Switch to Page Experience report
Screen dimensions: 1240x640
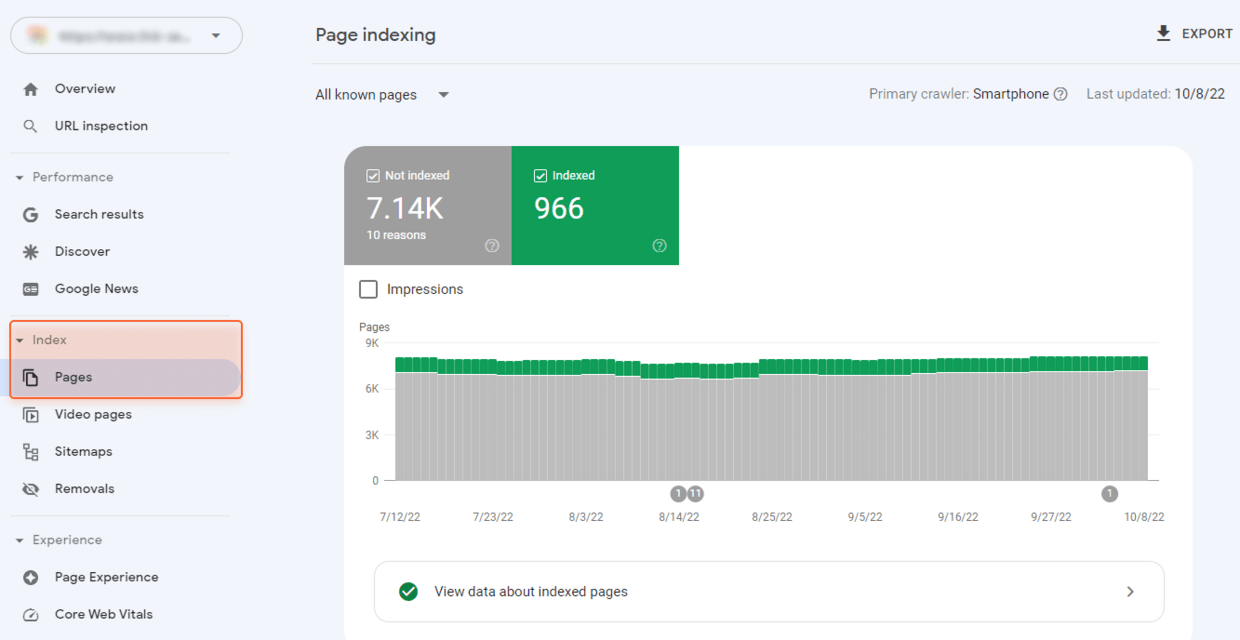33,577
